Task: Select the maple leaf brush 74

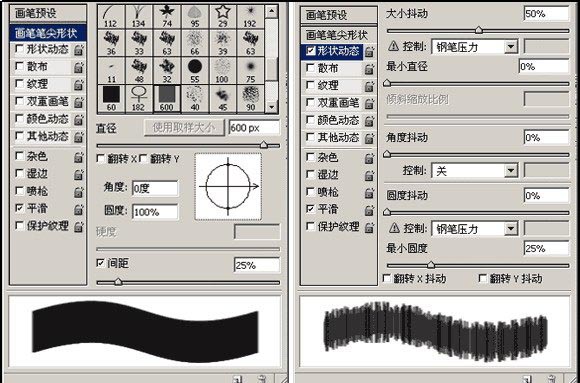Action: [x=167, y=16]
